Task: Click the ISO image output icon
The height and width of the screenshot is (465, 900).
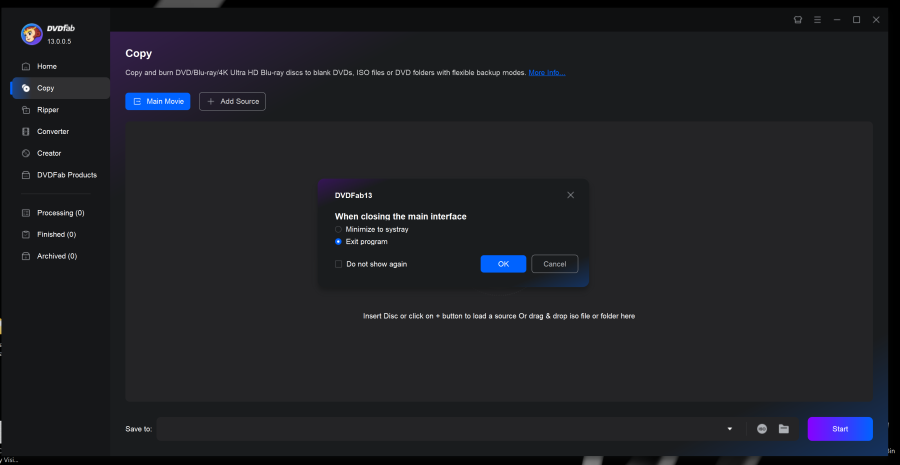Action: (762, 429)
